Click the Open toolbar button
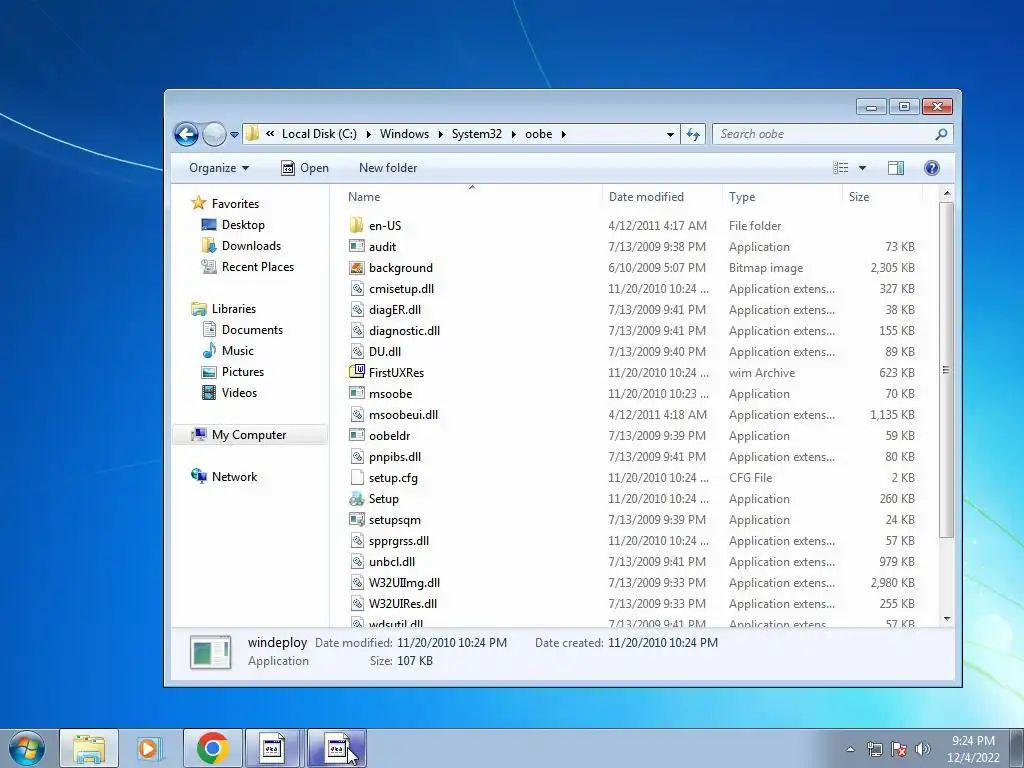The height and width of the screenshot is (768, 1024). click(x=304, y=168)
